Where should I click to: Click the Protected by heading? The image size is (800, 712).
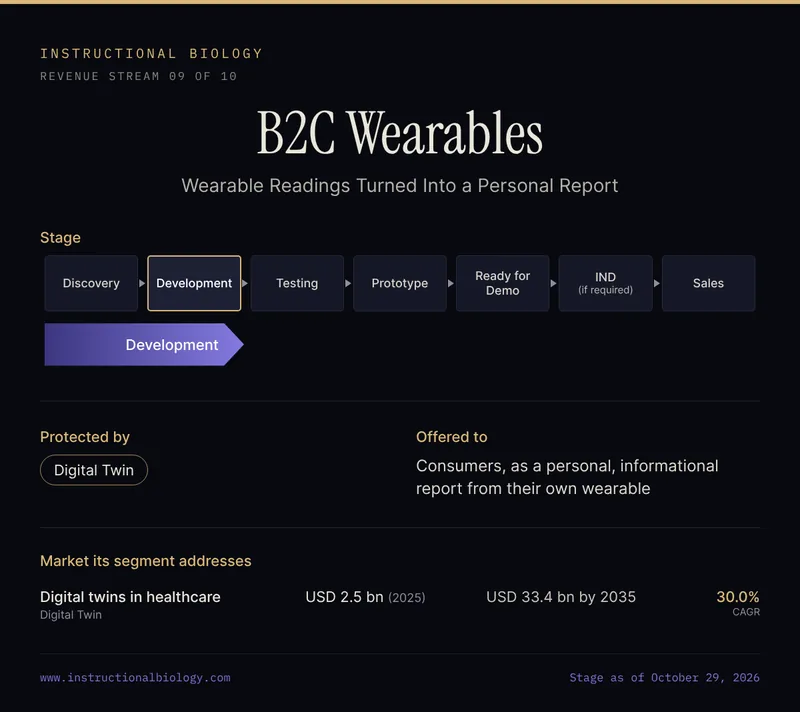85,437
